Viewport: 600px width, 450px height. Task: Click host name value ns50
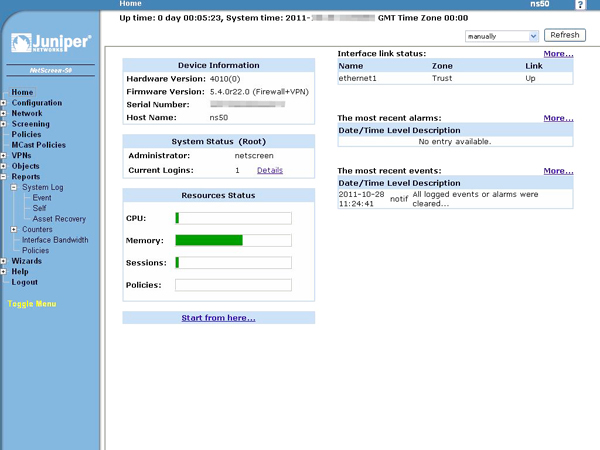tap(218, 117)
